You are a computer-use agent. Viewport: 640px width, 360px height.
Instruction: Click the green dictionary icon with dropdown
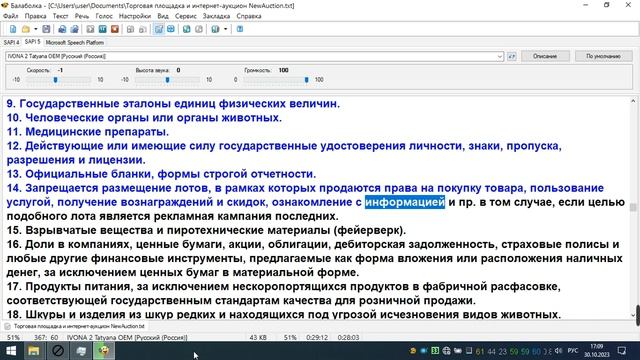(x=215, y=29)
